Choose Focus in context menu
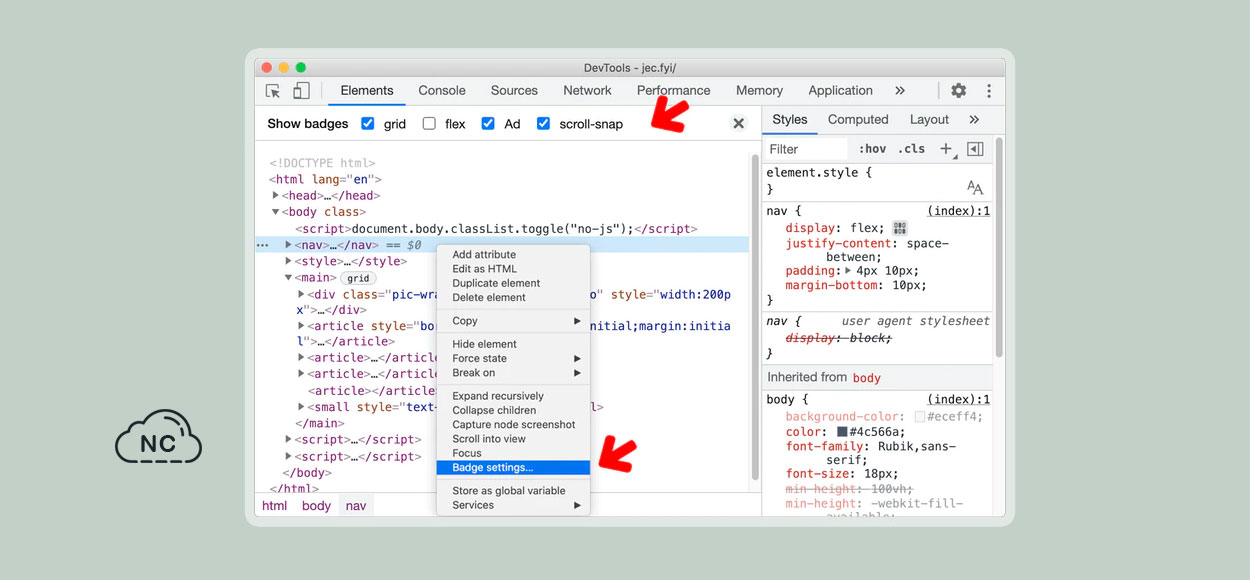The height and width of the screenshot is (580, 1250). 514,453
